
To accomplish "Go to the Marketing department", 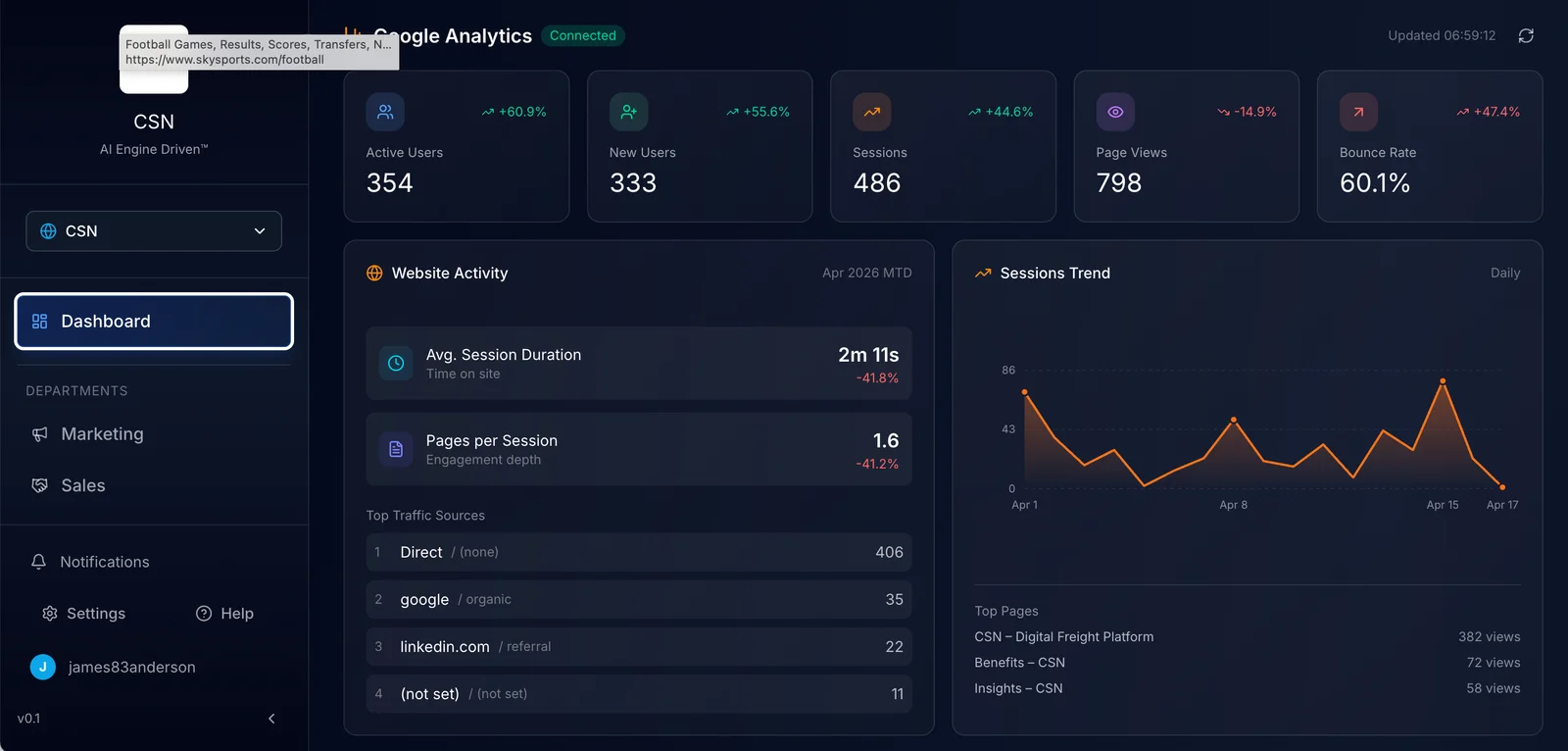I will point(102,434).
